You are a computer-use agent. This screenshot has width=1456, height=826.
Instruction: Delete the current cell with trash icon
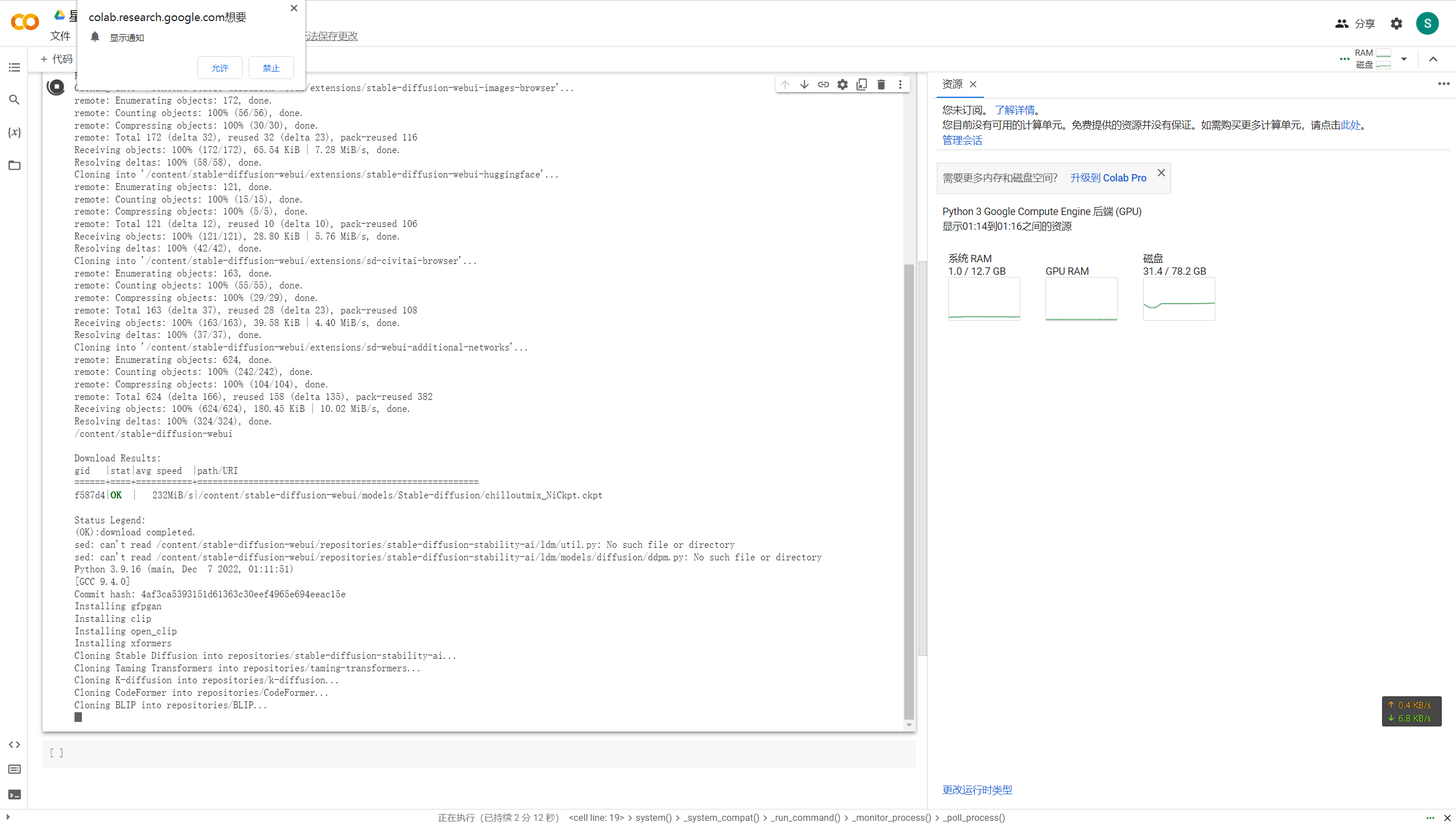(881, 85)
